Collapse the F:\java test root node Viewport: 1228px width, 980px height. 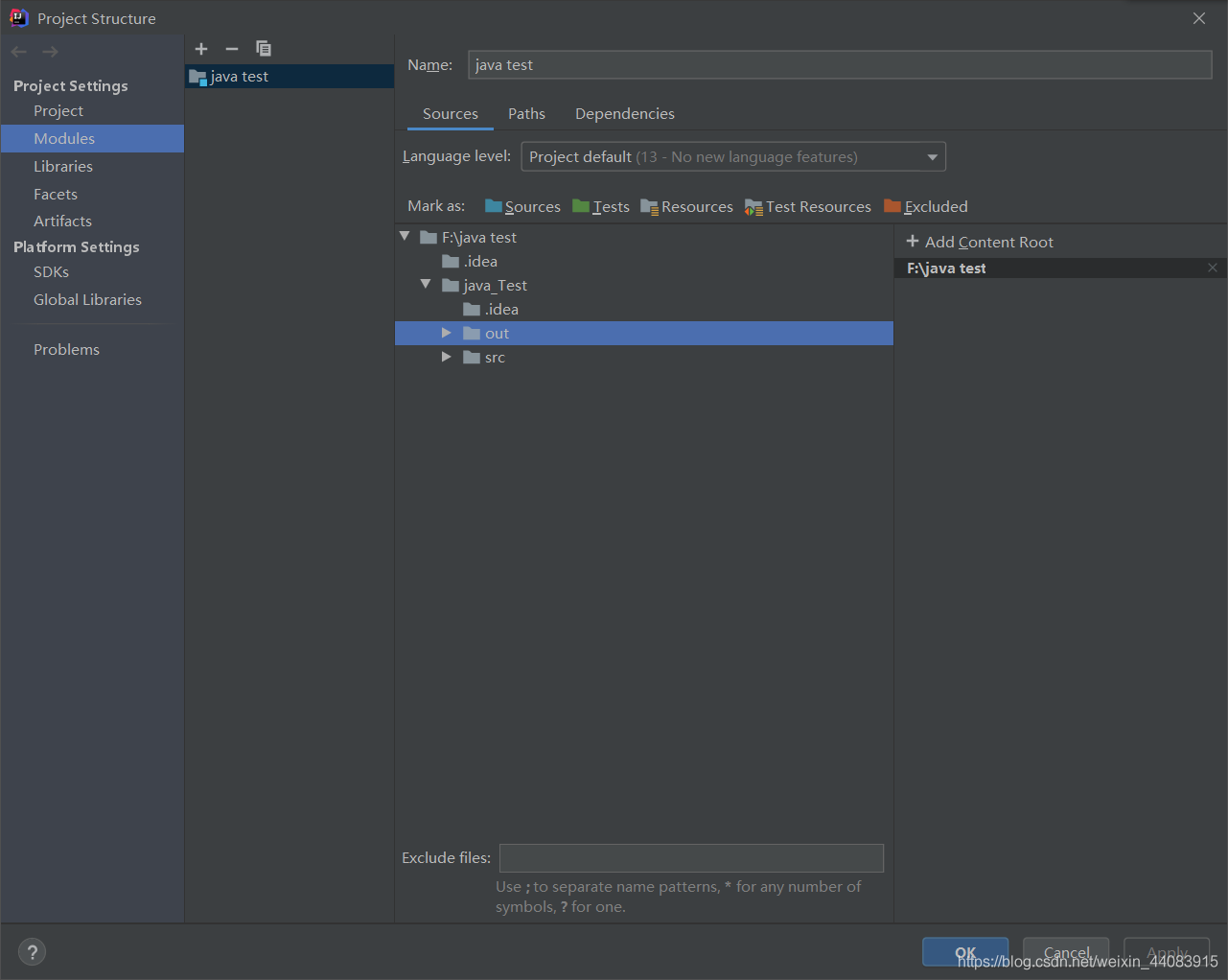click(405, 237)
